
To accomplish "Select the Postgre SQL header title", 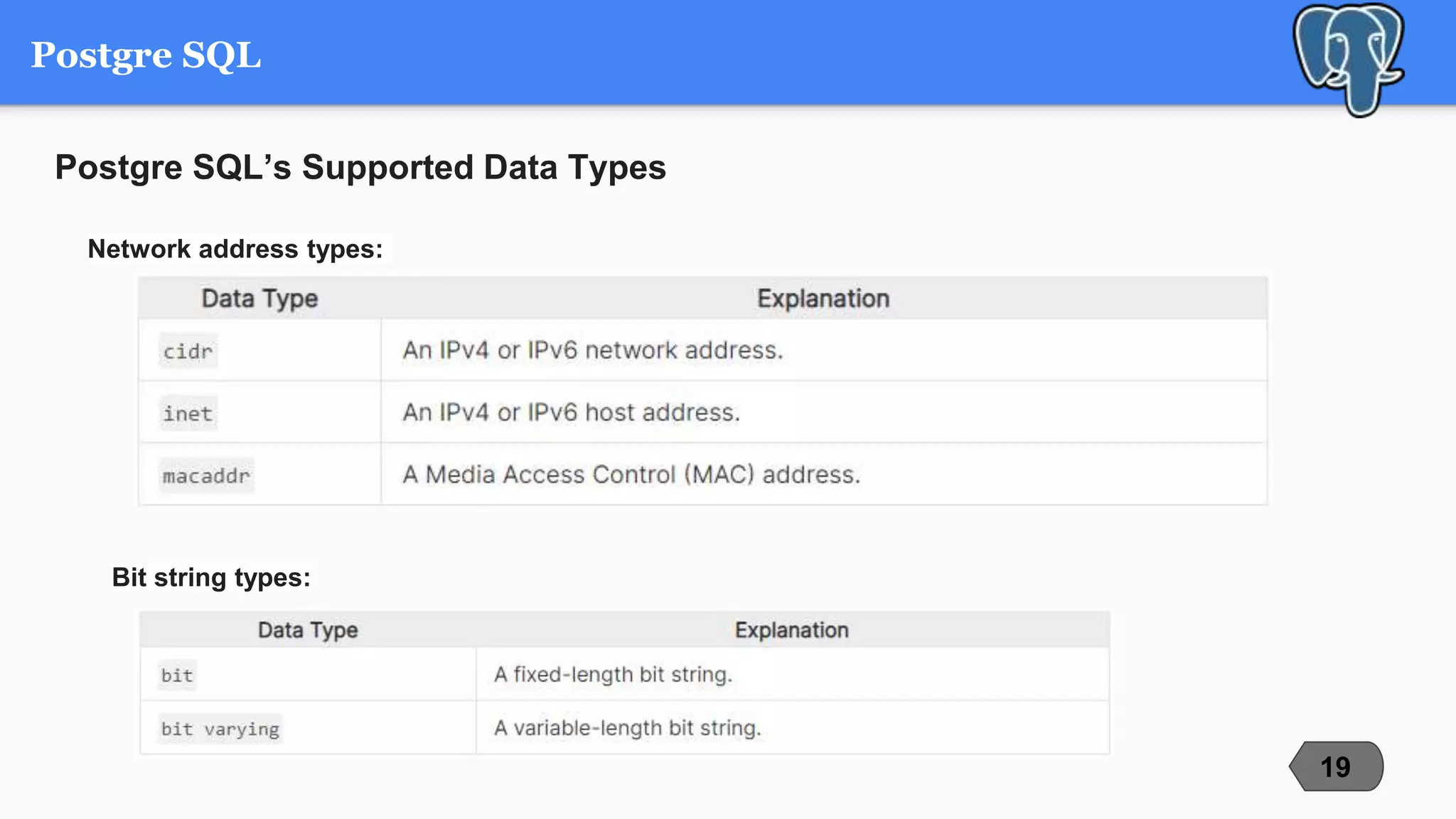I will pyautogui.click(x=146, y=55).
